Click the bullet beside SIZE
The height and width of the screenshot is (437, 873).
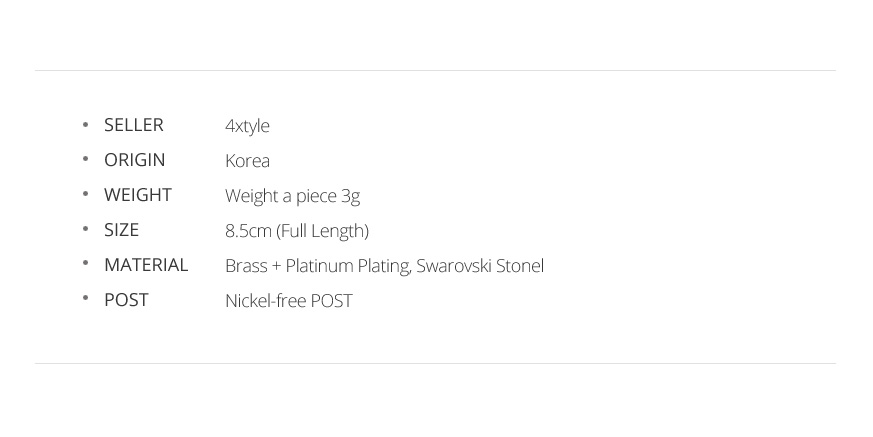coord(85,229)
